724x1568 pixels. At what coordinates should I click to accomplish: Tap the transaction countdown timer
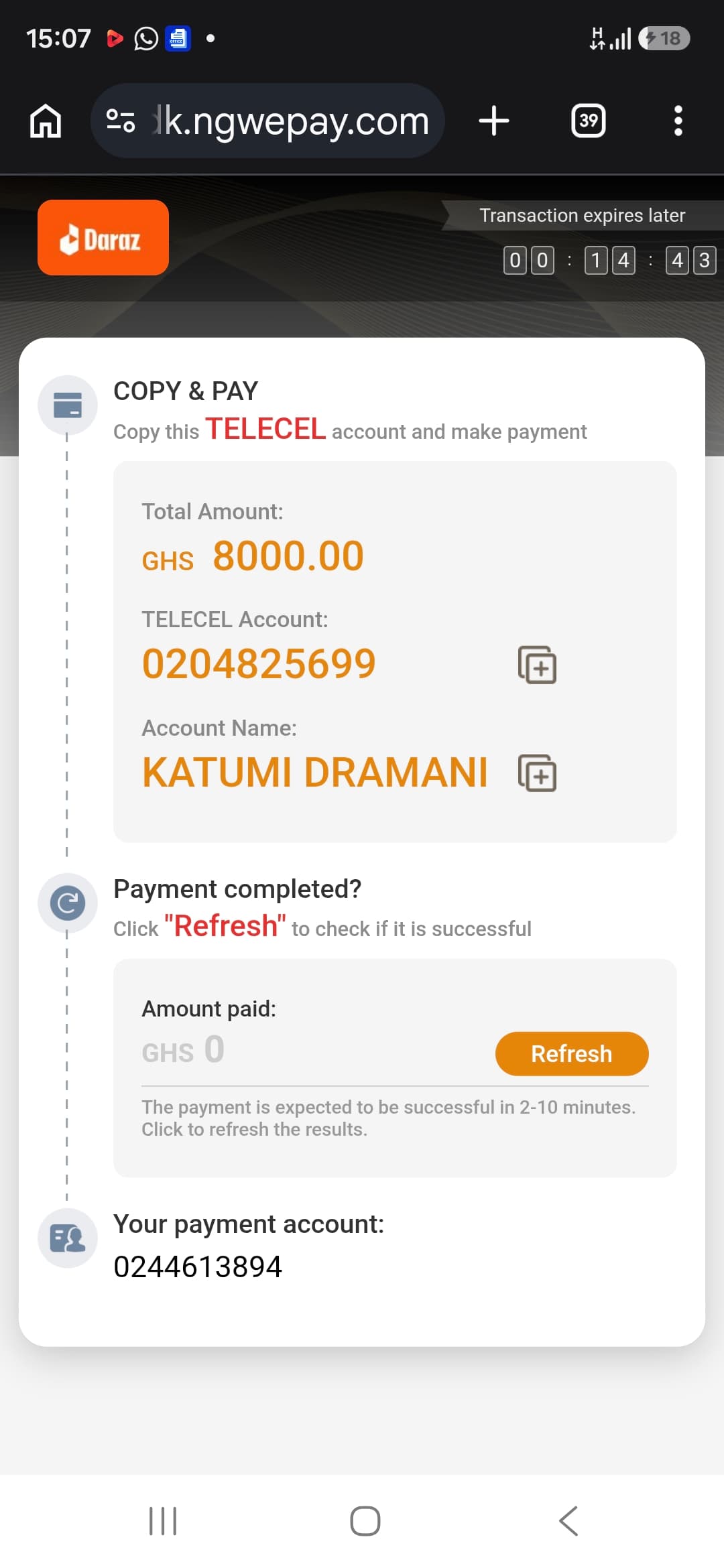610,260
